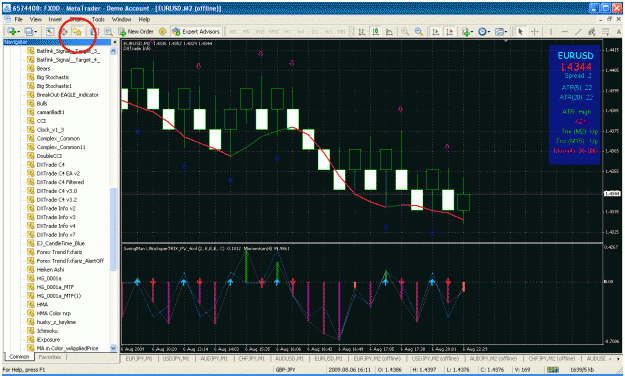Select the Ichimoku indicator
625x376 pixels.
47,331
